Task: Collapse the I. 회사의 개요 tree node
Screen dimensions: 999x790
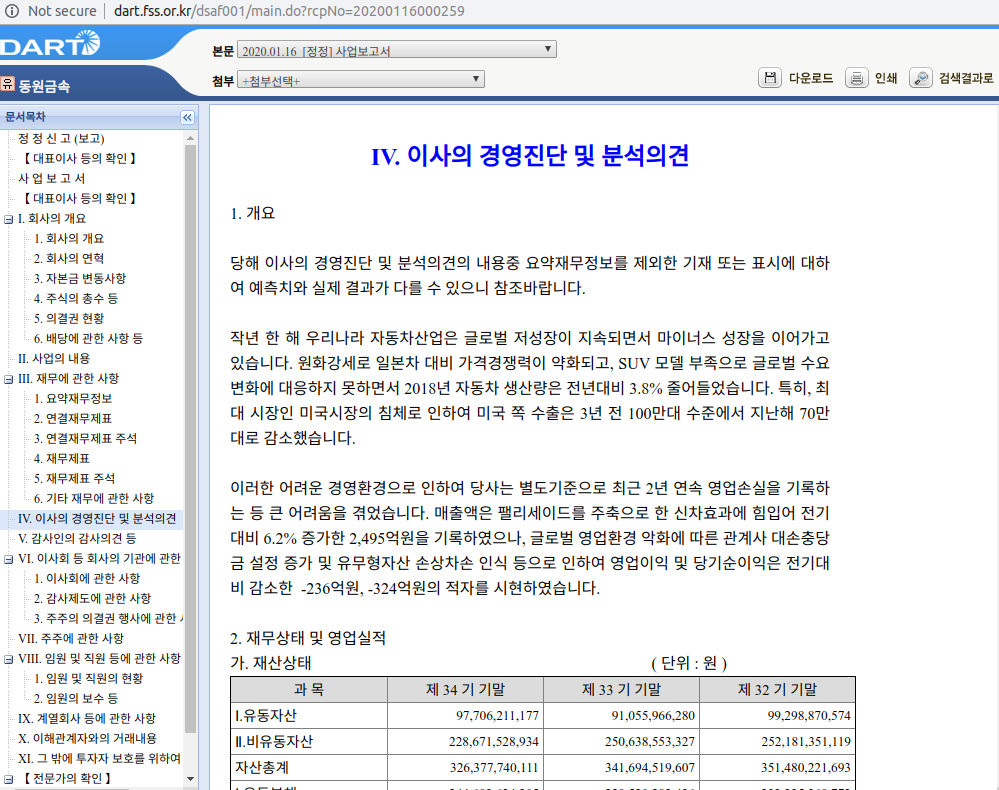Action: click(8, 219)
